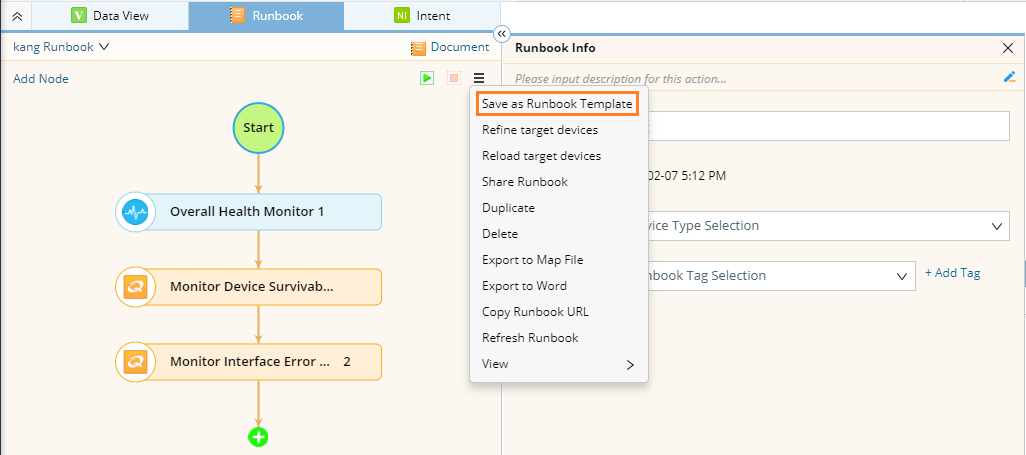Select Save as Runbook Template
This screenshot has height=455, width=1026.
(x=556, y=104)
